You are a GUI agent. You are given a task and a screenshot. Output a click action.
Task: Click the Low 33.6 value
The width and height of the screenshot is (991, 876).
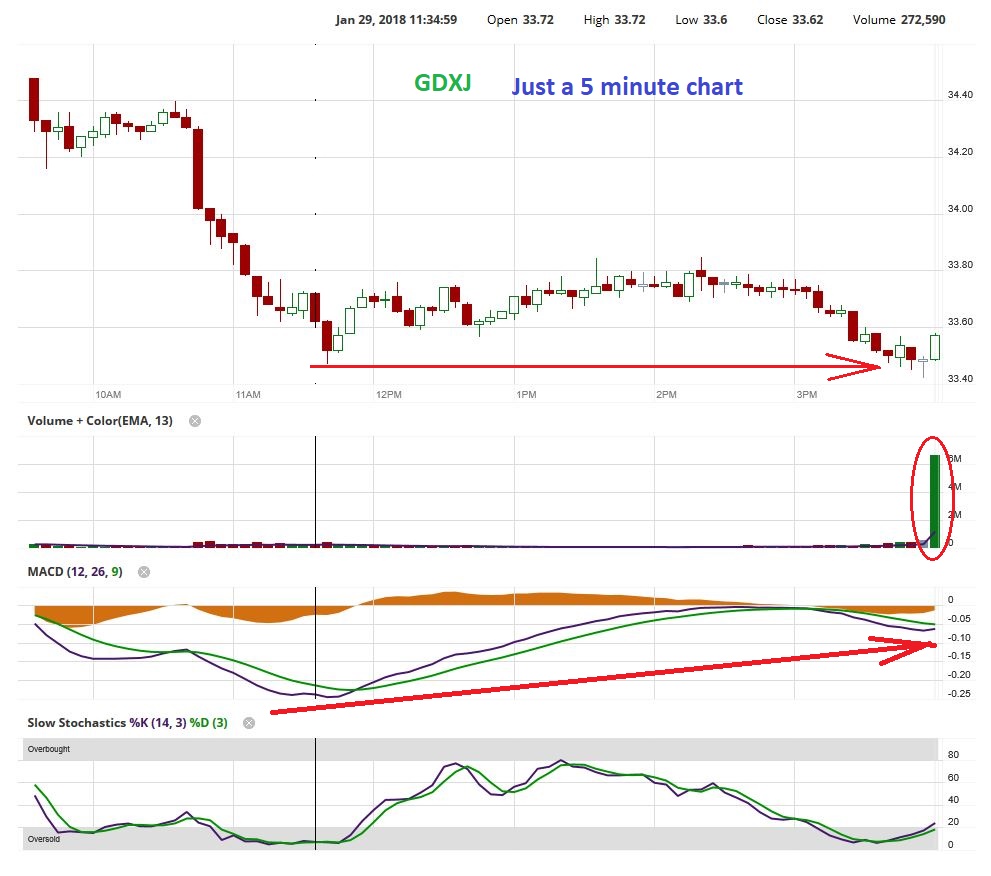701,20
